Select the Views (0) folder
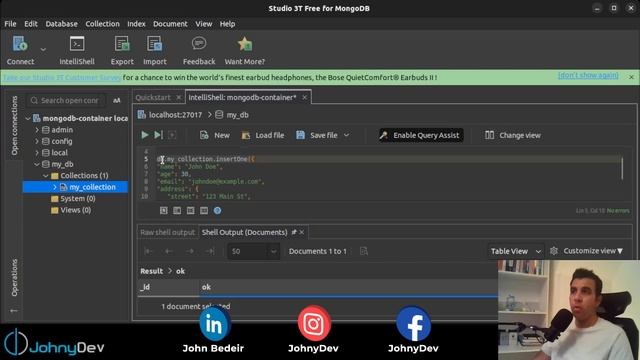This screenshot has width=640, height=360. [x=76, y=210]
